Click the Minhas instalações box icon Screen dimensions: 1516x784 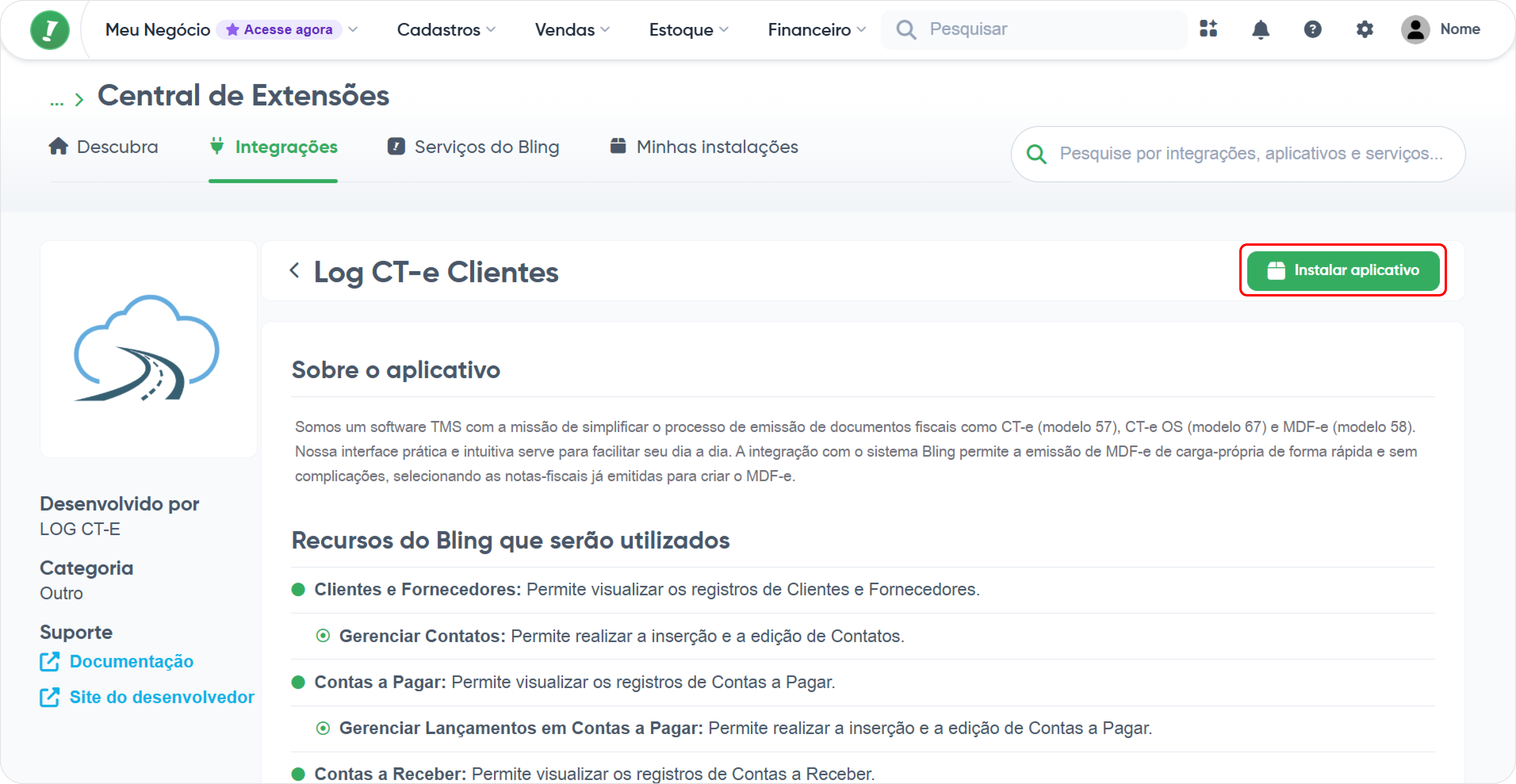point(618,145)
